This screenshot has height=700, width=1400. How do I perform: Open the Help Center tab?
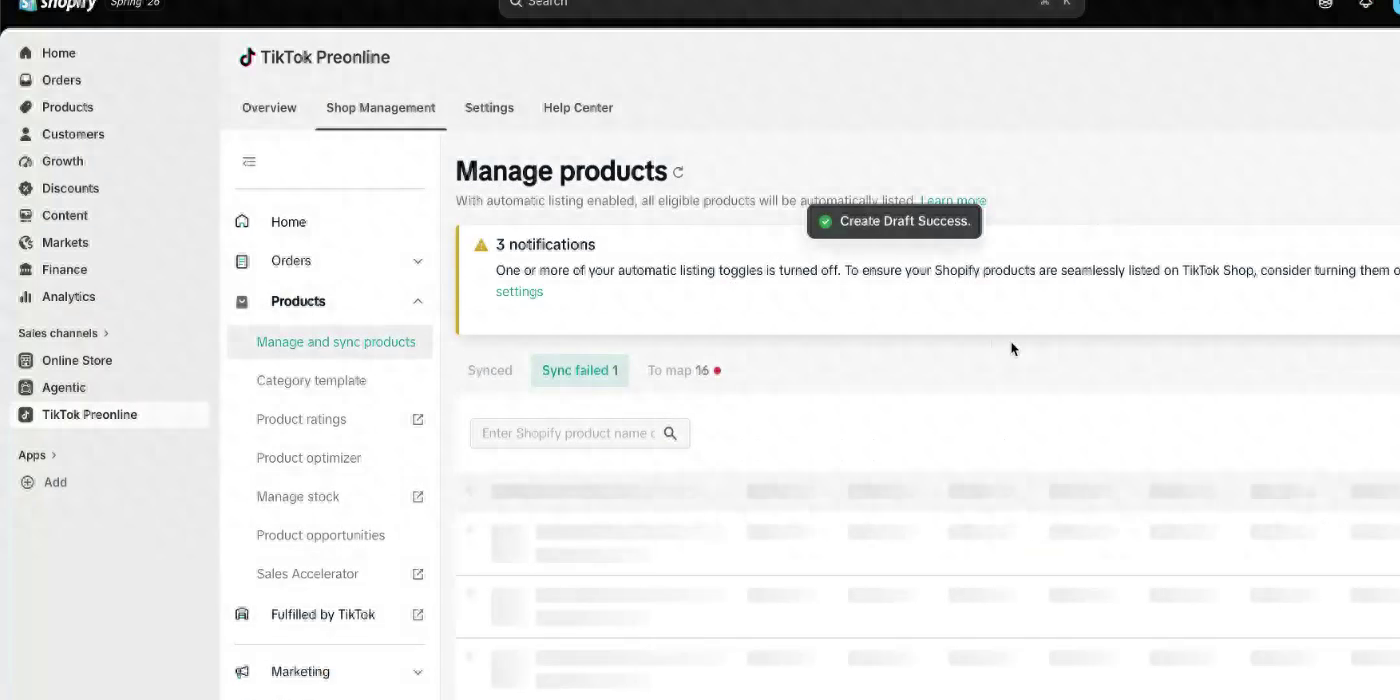point(578,108)
